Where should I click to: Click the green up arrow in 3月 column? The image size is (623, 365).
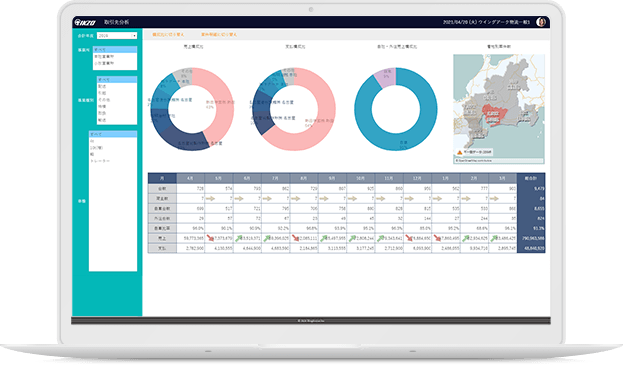(x=494, y=238)
